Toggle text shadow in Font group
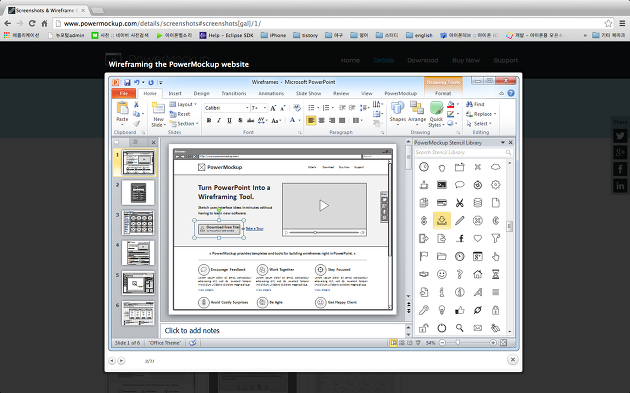The image size is (630, 393). click(240, 120)
